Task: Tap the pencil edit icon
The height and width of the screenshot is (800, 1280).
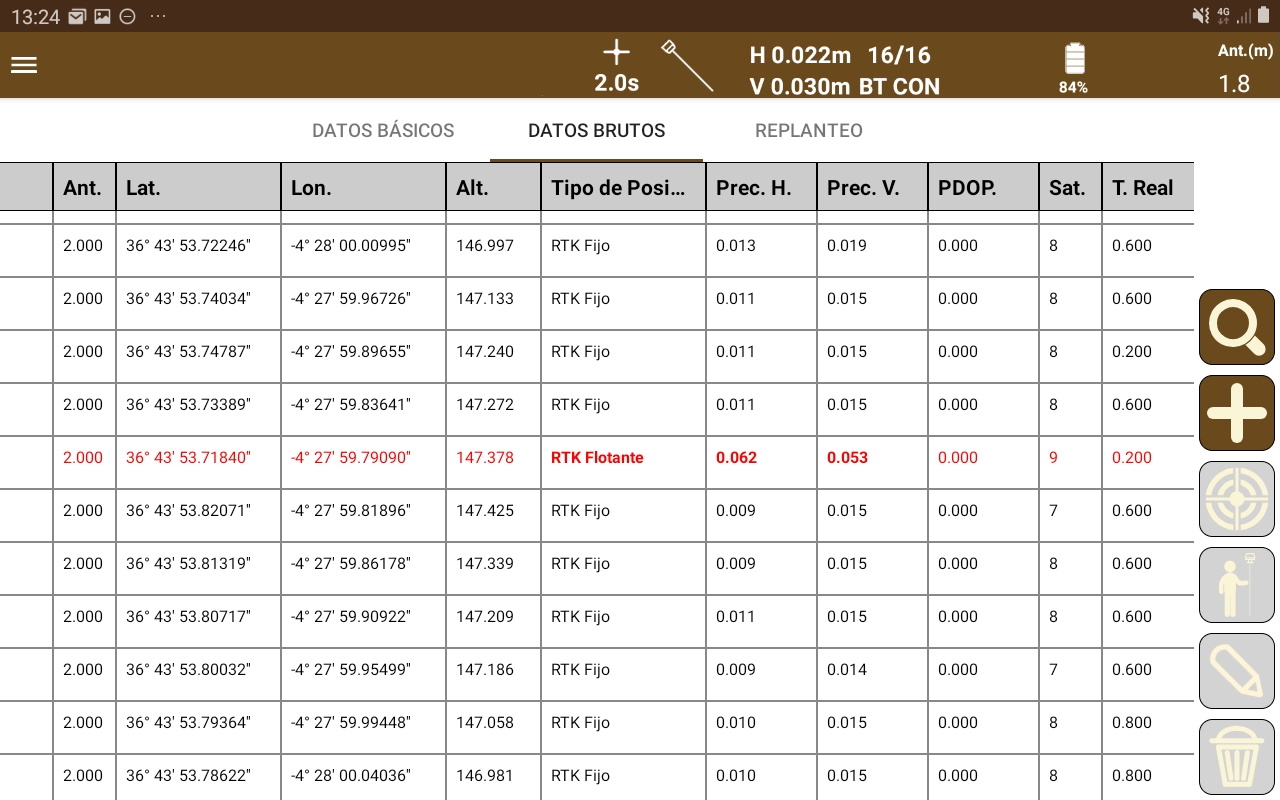Action: [x=1237, y=671]
